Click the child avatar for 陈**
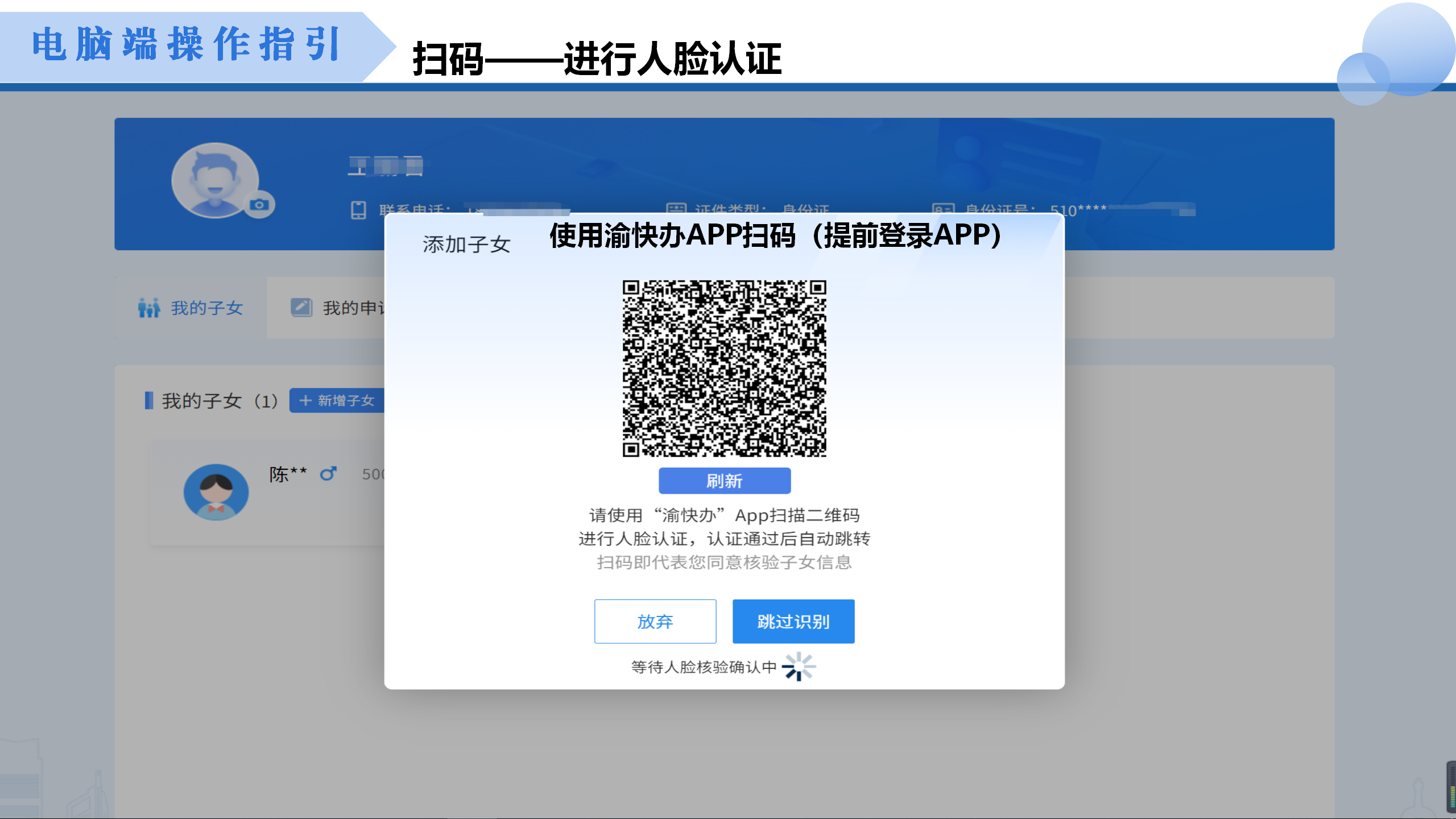This screenshot has height=819, width=1456. (216, 492)
